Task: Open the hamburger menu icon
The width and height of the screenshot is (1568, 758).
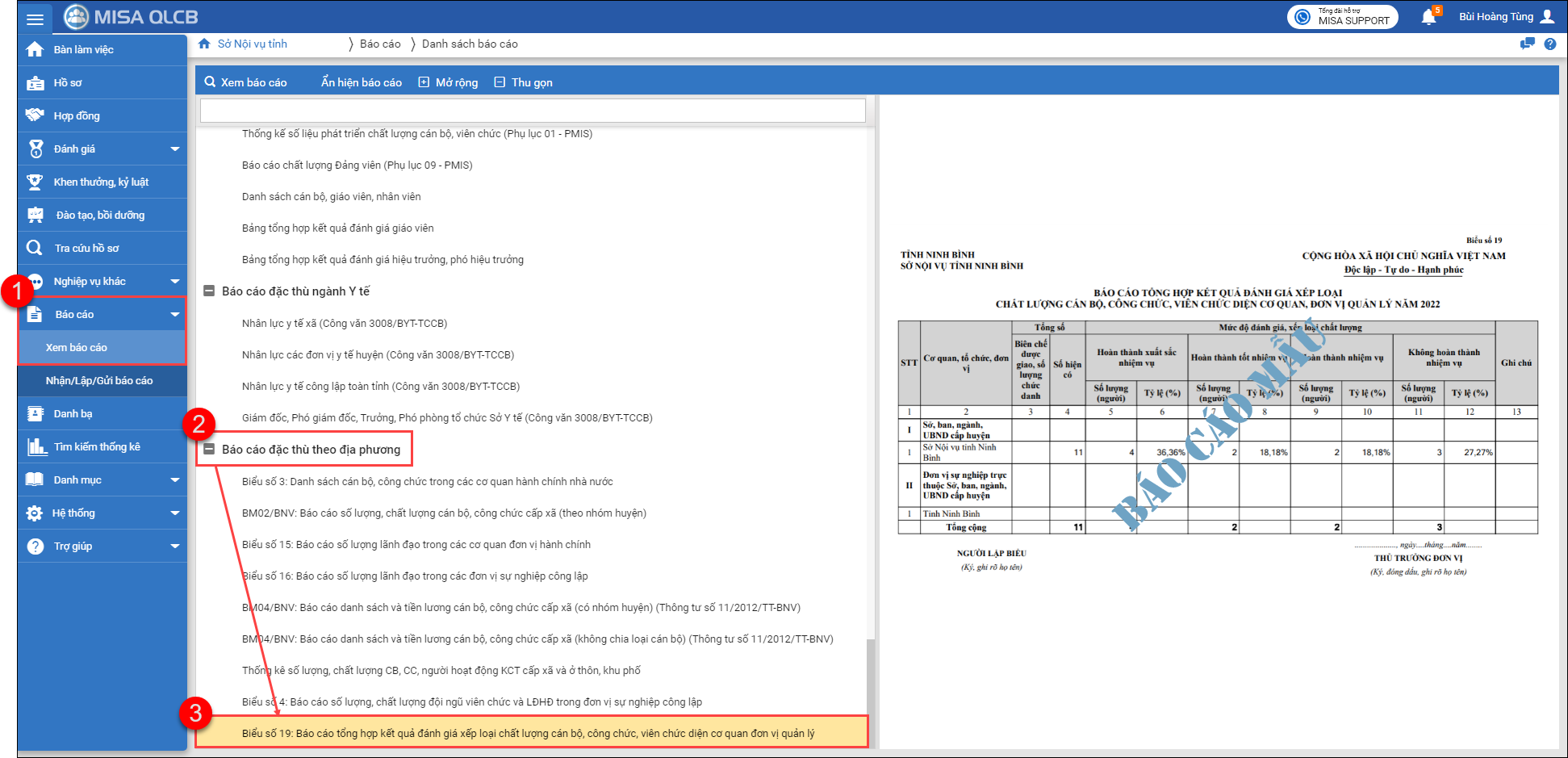Action: 35,18
